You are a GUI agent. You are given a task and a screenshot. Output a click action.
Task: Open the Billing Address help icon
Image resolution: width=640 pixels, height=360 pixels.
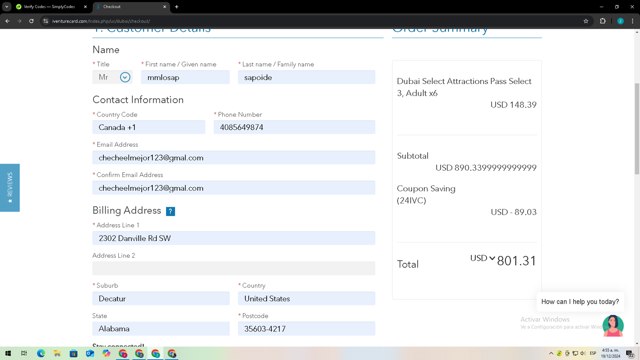click(170, 211)
